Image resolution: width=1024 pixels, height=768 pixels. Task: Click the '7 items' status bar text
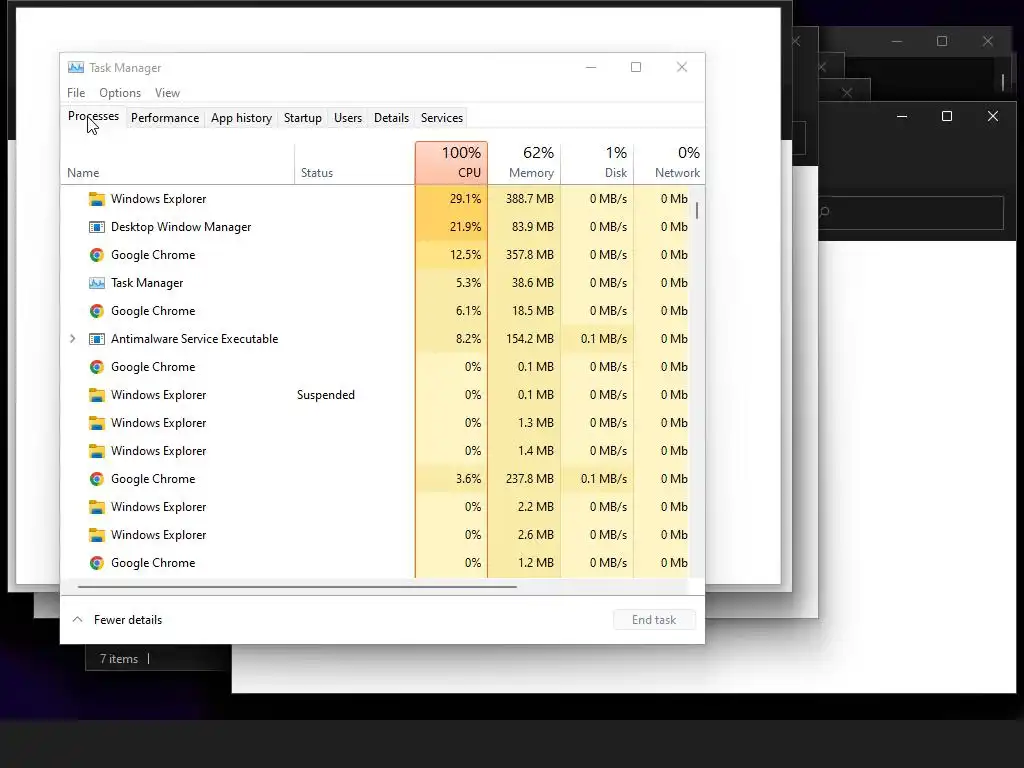(x=119, y=659)
